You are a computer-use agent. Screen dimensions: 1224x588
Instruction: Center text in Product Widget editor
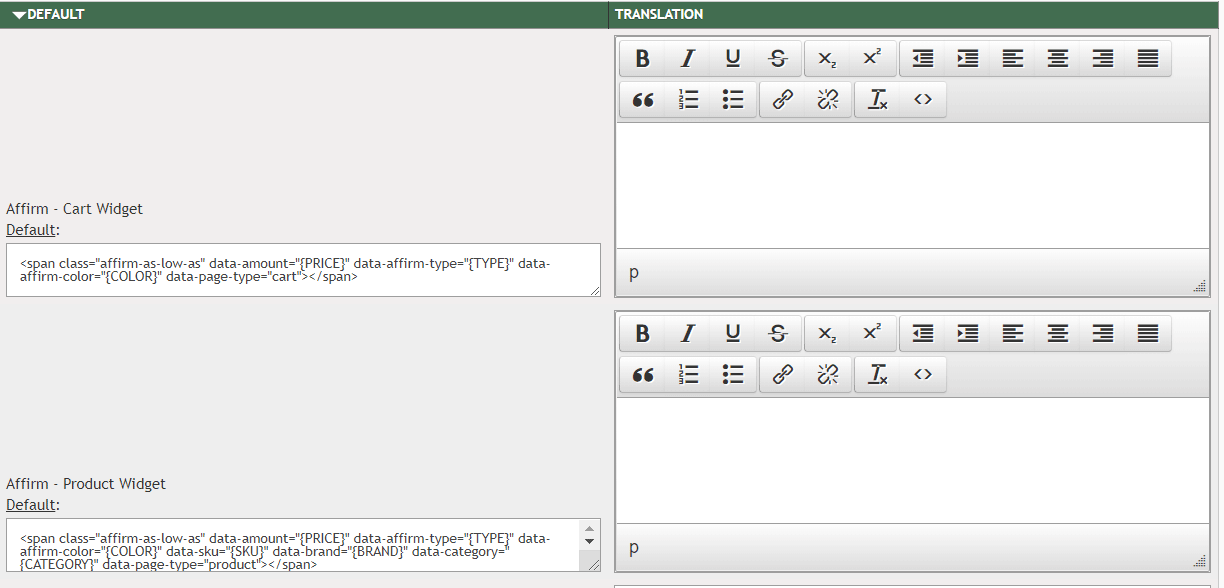pos(1058,334)
